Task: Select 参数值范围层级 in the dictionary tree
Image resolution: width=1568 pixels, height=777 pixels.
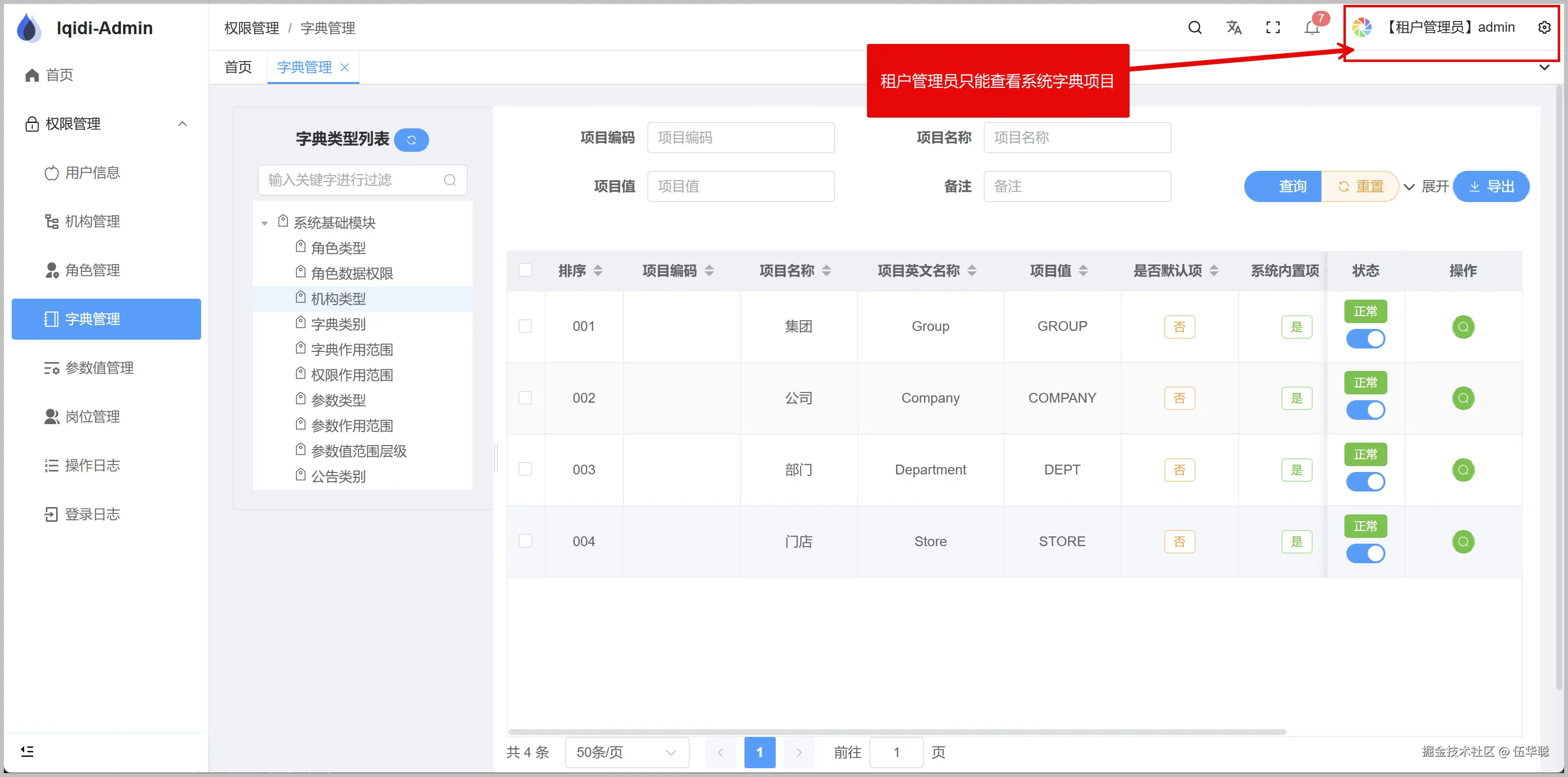Action: click(x=358, y=451)
